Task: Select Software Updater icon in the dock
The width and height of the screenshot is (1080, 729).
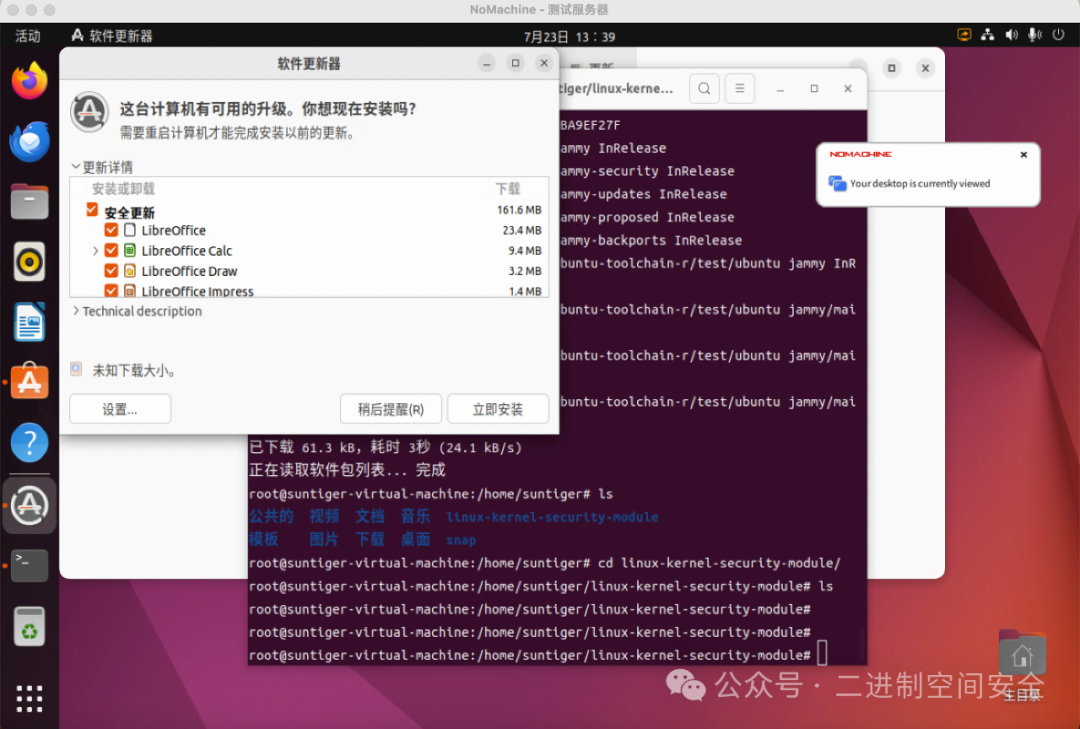Action: tap(29, 505)
